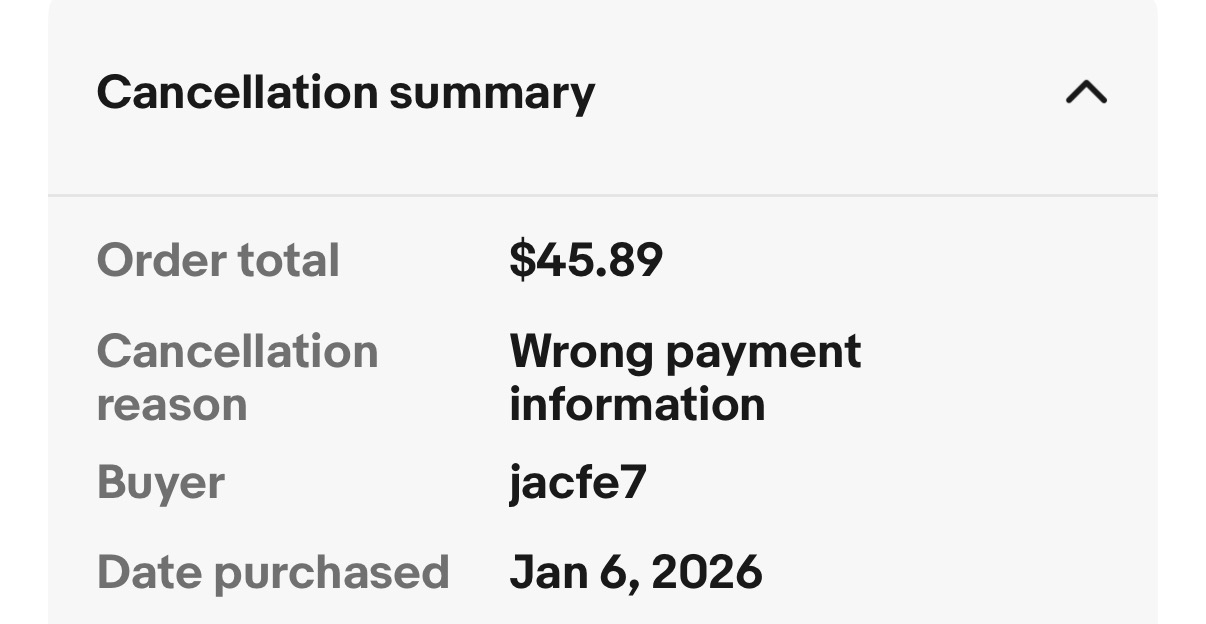Click the word summary in the heading
Screen dimensions: 1206x624
[491, 94]
